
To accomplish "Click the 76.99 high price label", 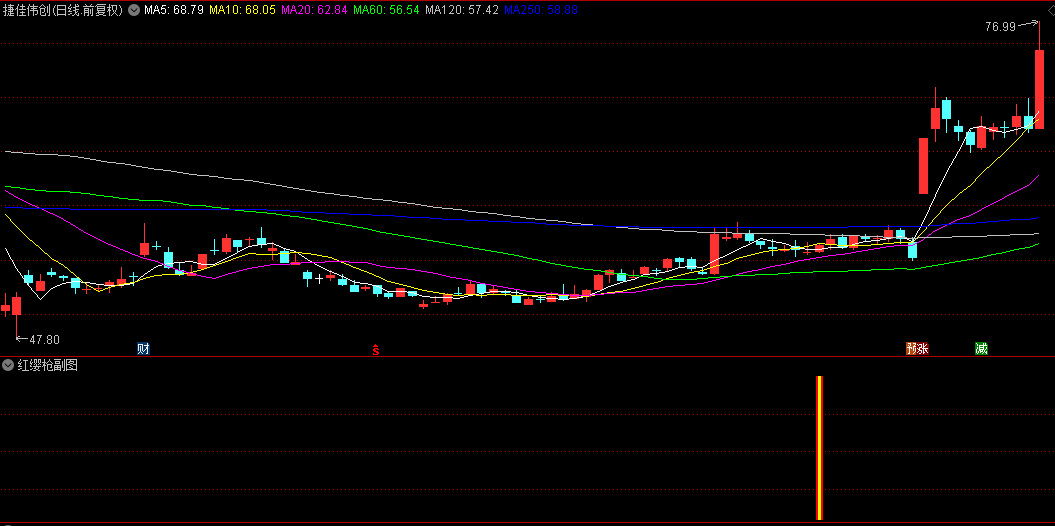I will (x=999, y=27).
